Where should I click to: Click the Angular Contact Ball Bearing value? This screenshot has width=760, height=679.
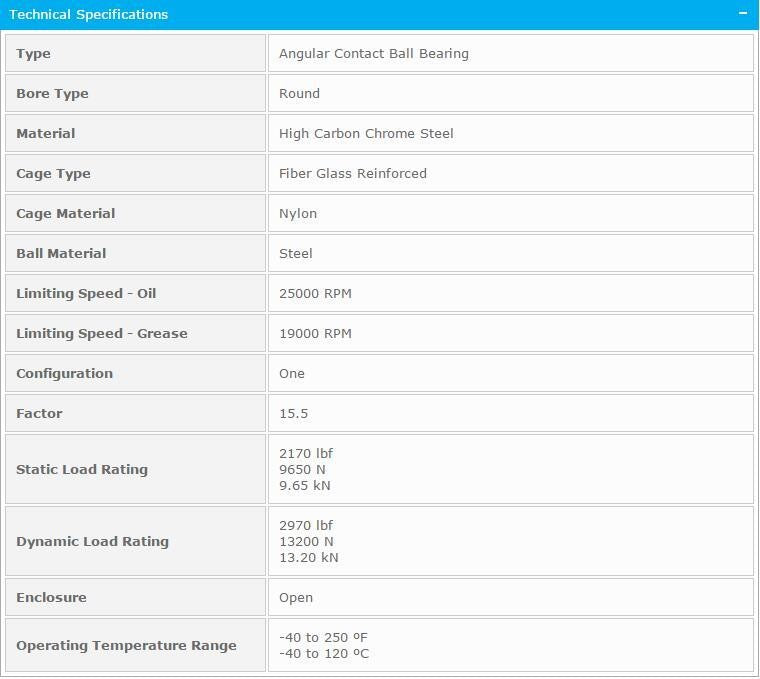pyautogui.click(x=374, y=53)
